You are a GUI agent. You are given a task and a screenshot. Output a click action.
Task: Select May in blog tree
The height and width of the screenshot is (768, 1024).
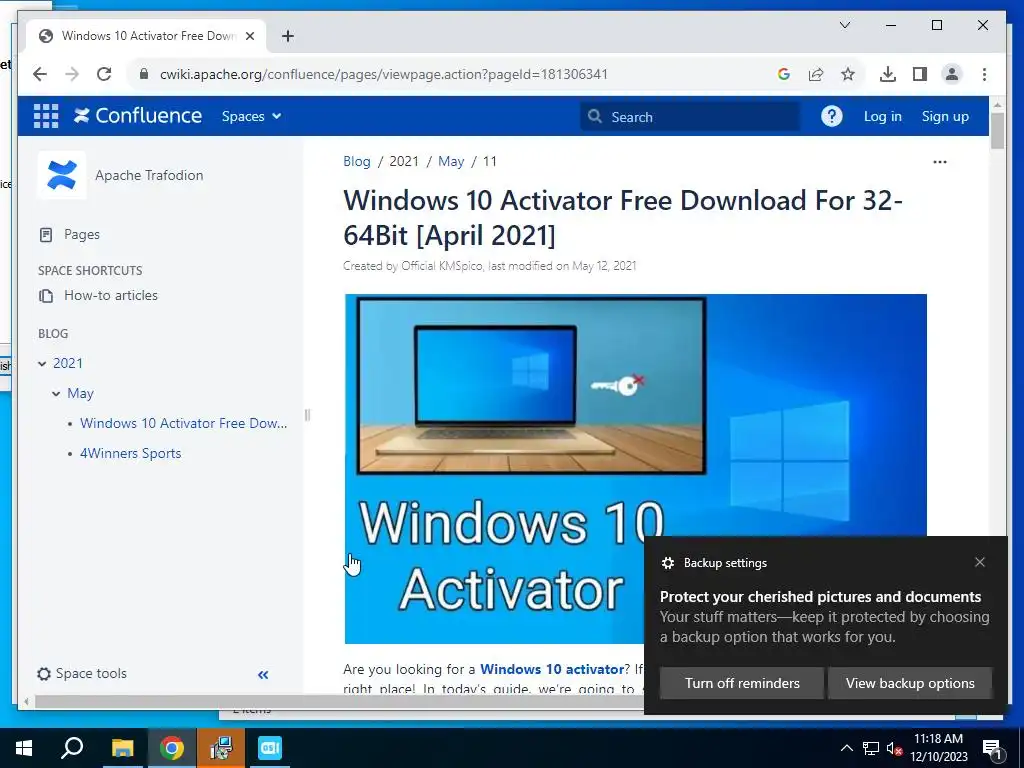point(80,393)
